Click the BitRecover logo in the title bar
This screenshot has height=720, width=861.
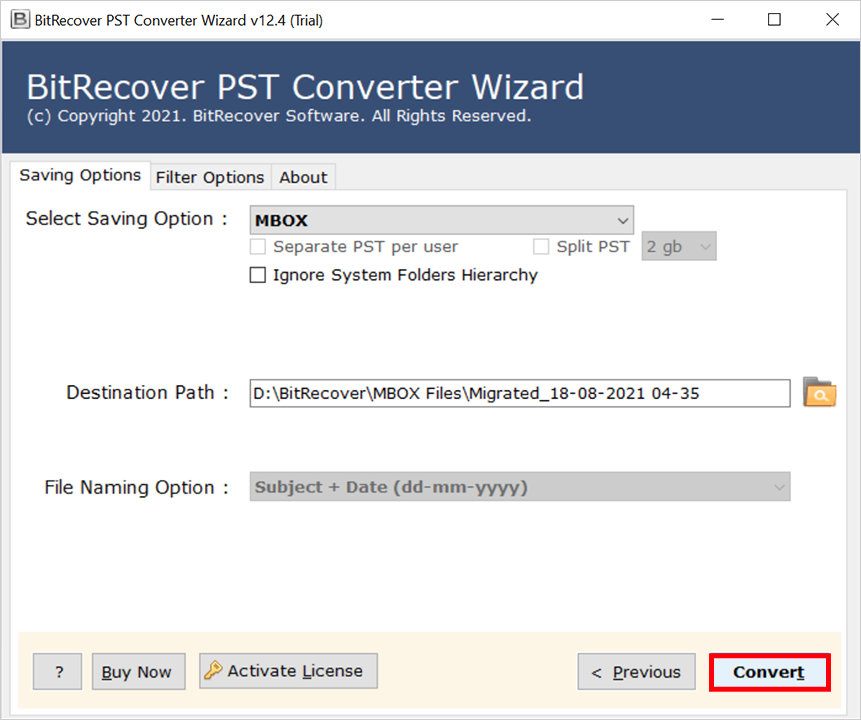click(x=19, y=19)
